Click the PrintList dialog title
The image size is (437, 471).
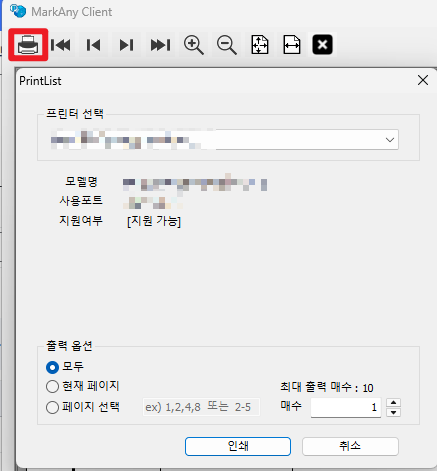pos(40,81)
